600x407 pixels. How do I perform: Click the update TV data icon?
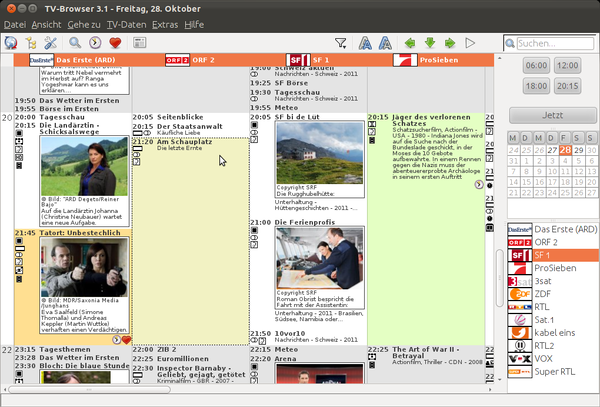click(x=12, y=43)
